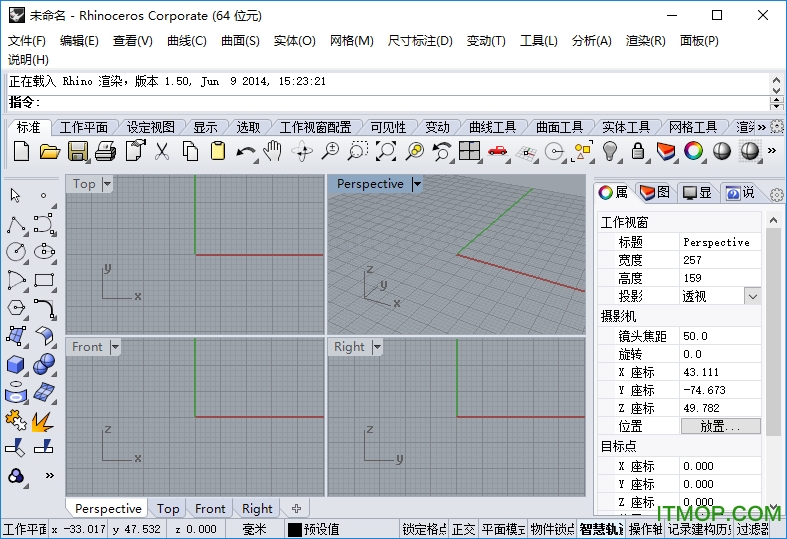Switch to the 显 display panel tab

click(x=698, y=192)
